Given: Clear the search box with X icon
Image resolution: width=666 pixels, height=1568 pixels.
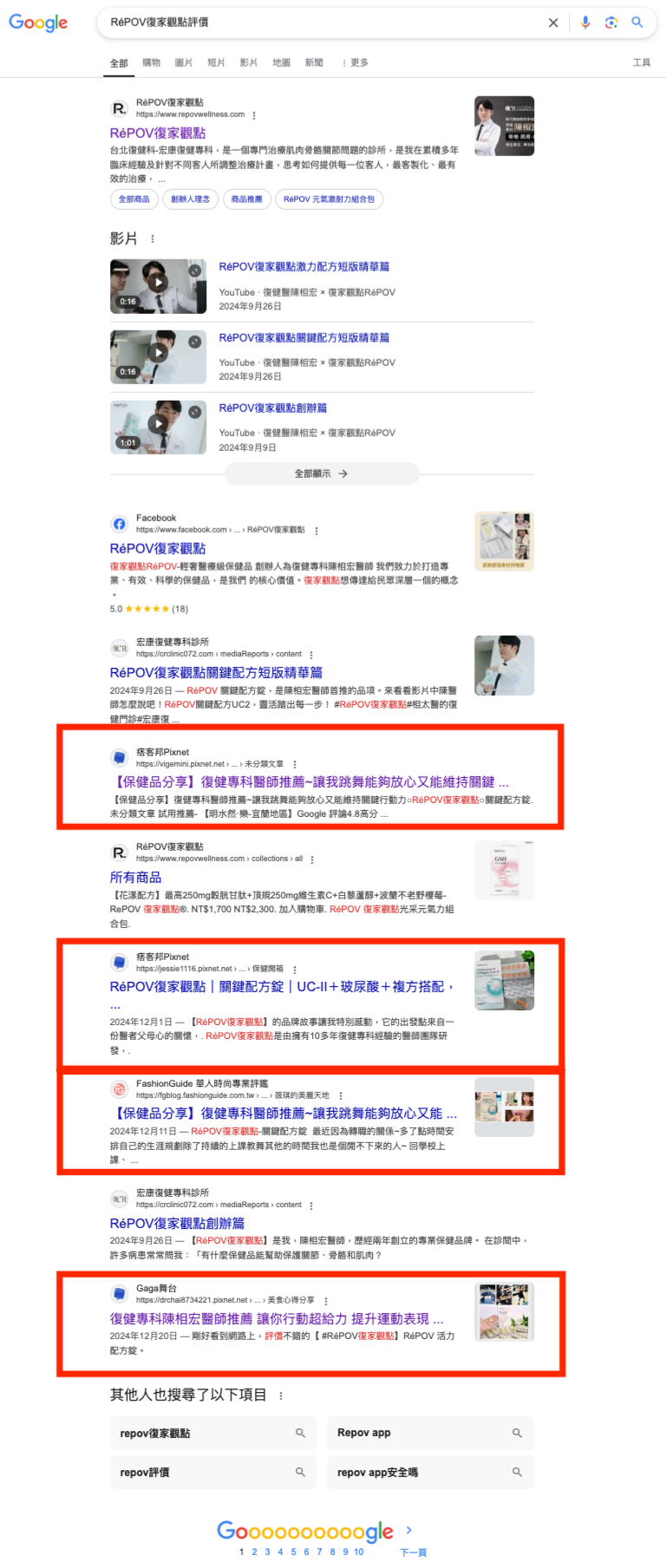Looking at the screenshot, I should 553,23.
